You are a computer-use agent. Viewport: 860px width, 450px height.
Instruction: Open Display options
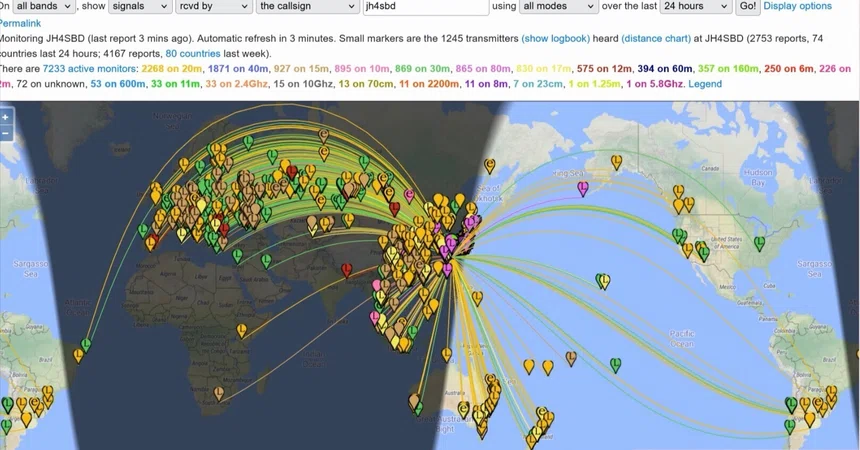point(797,6)
